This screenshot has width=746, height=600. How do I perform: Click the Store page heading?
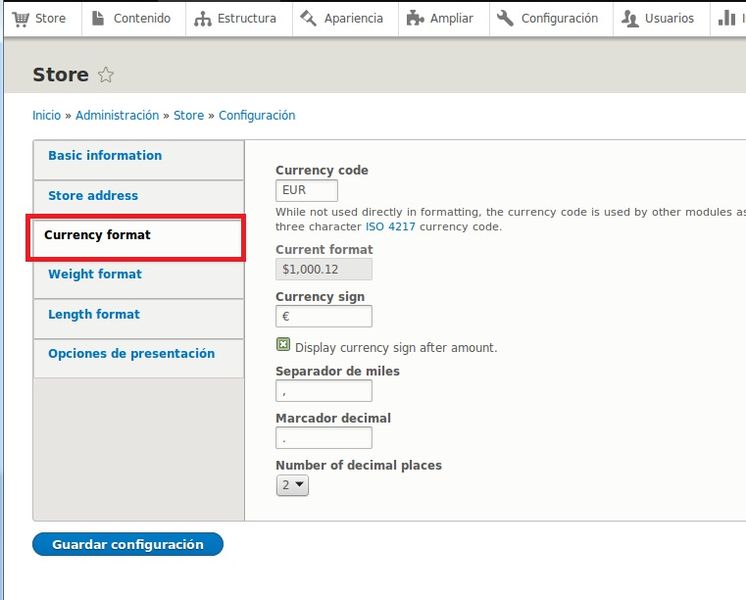coord(60,75)
